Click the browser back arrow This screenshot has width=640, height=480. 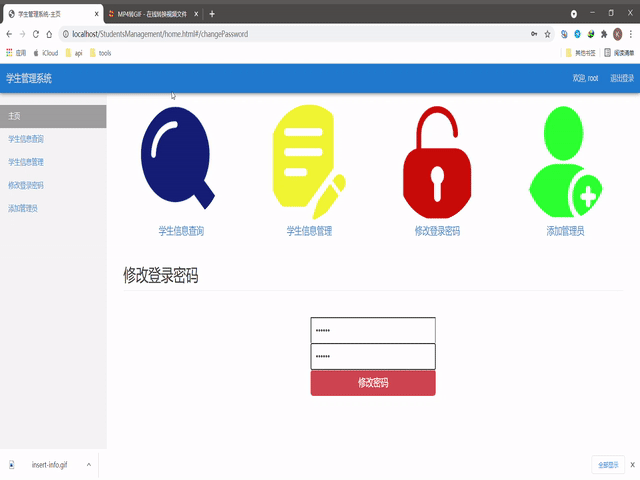click(x=9, y=34)
